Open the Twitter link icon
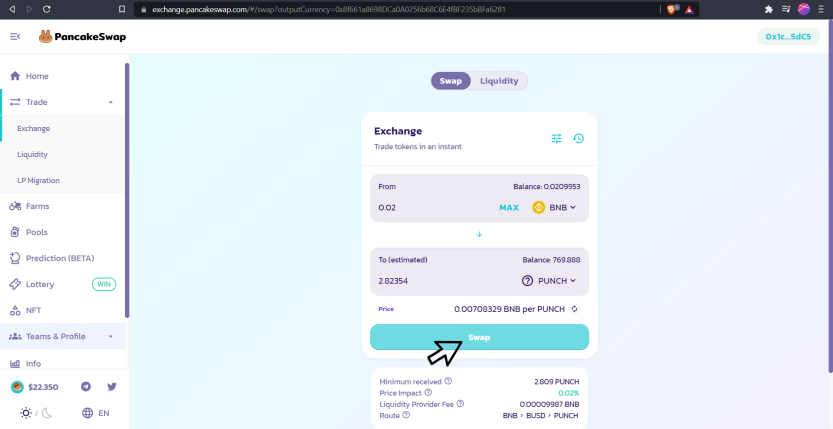The height and width of the screenshot is (429, 833). tap(112, 387)
